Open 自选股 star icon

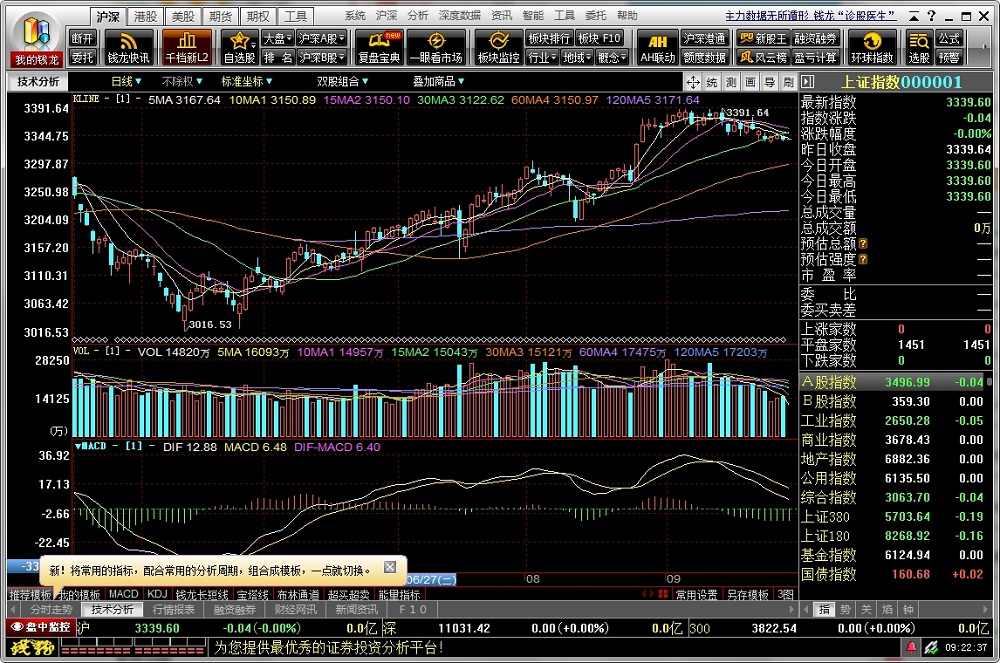click(x=239, y=46)
